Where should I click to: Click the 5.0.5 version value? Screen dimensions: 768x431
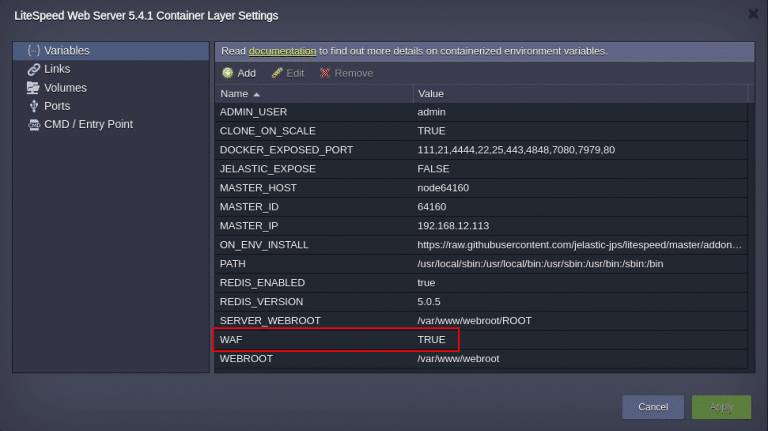tap(429, 302)
